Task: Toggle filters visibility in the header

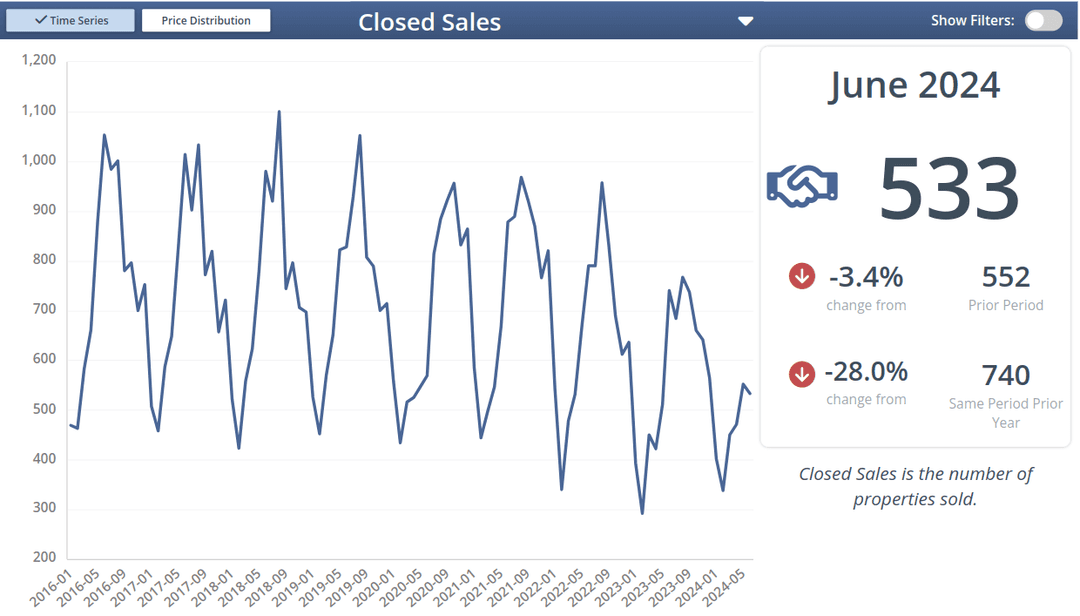Action: (1043, 20)
